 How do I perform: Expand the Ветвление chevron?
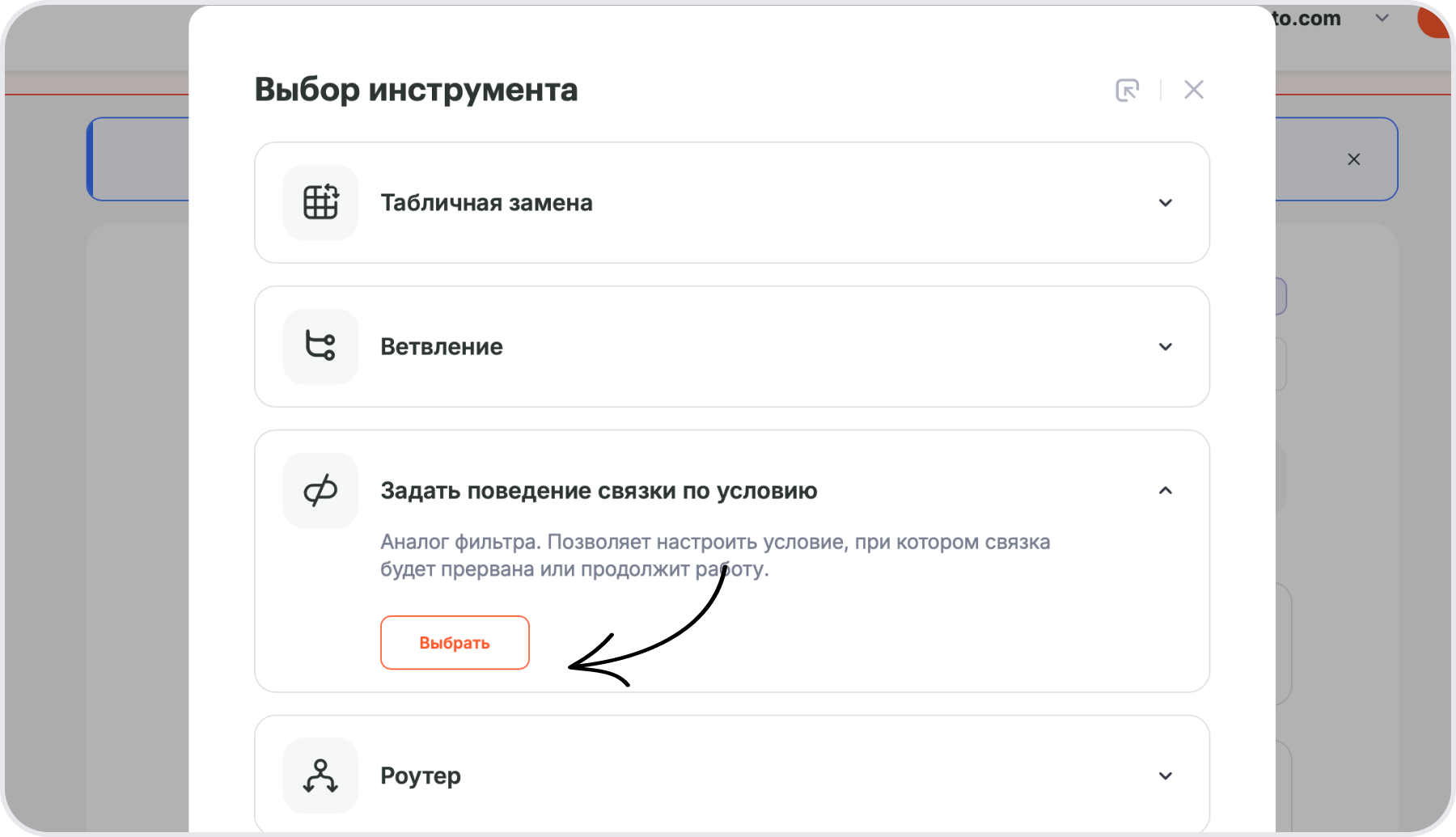click(x=1165, y=347)
